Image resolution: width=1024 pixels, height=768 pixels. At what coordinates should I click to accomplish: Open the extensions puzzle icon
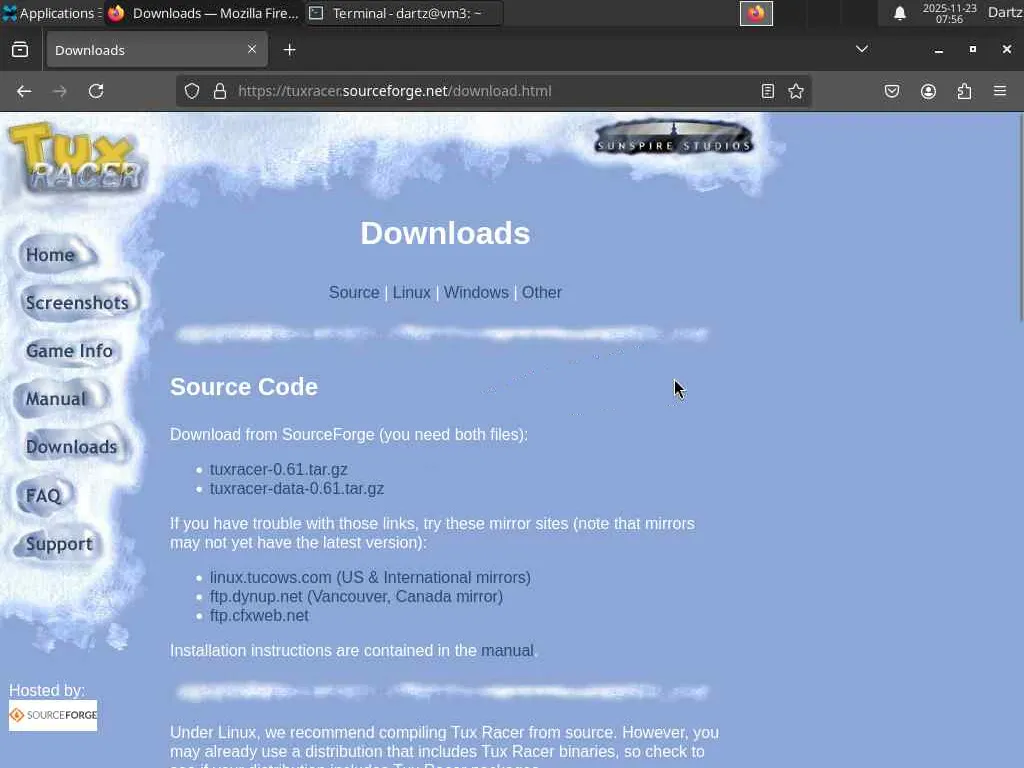point(965,91)
